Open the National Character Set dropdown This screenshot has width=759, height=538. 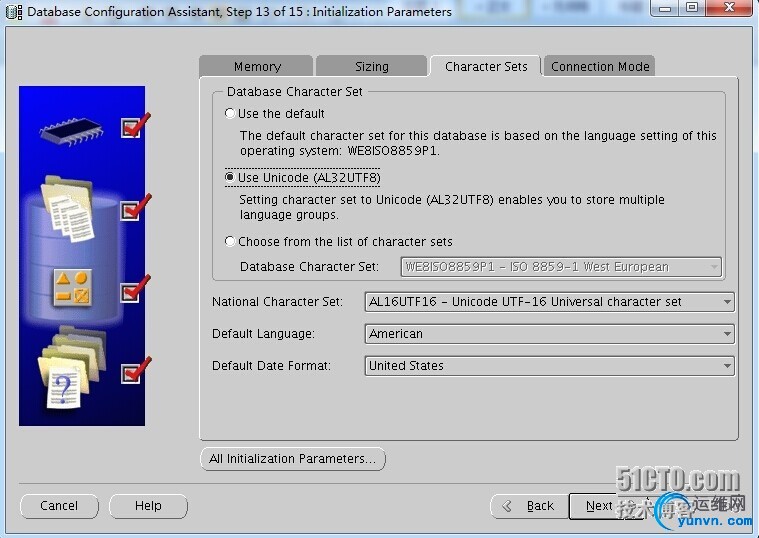click(x=549, y=302)
